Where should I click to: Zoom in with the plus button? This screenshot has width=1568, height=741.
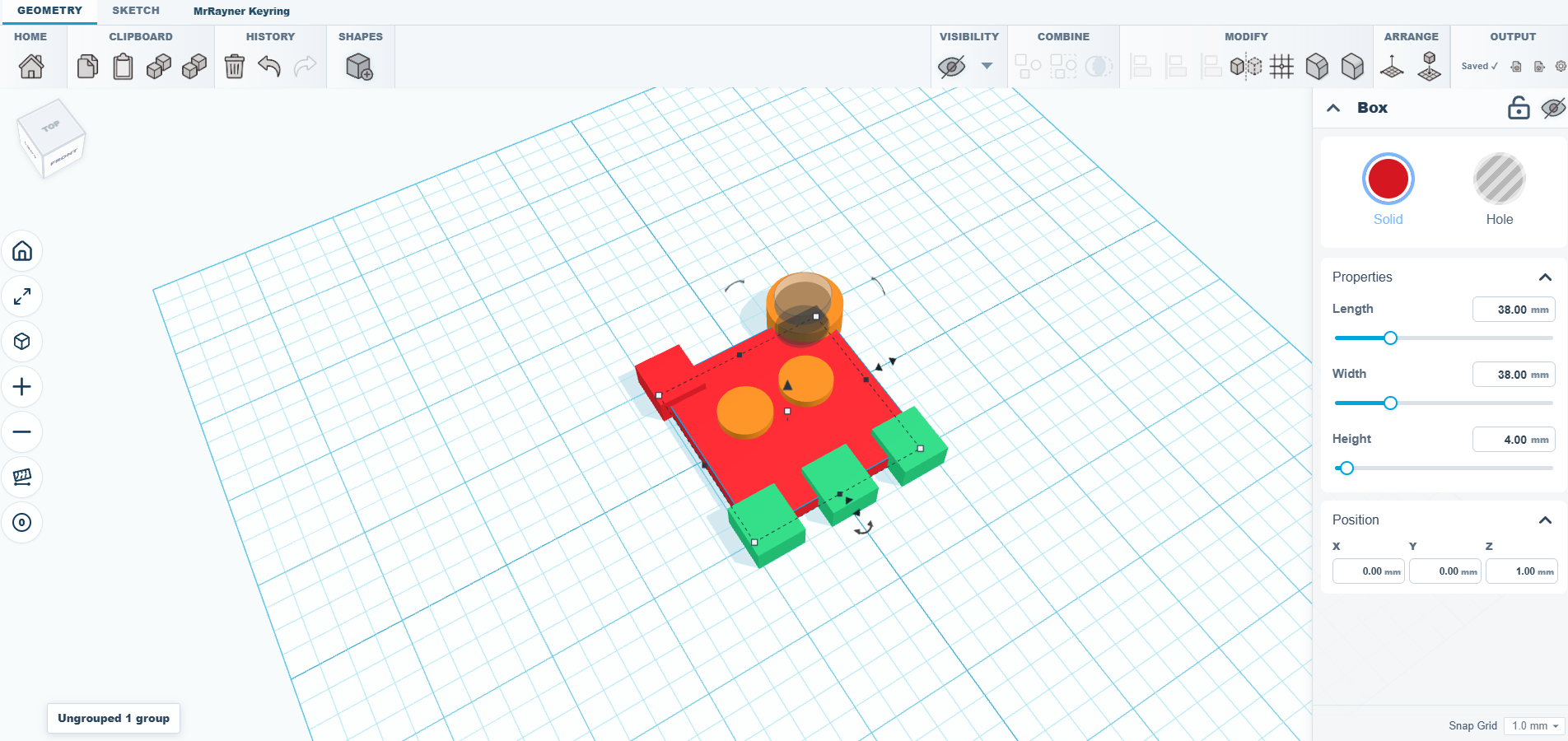(22, 386)
